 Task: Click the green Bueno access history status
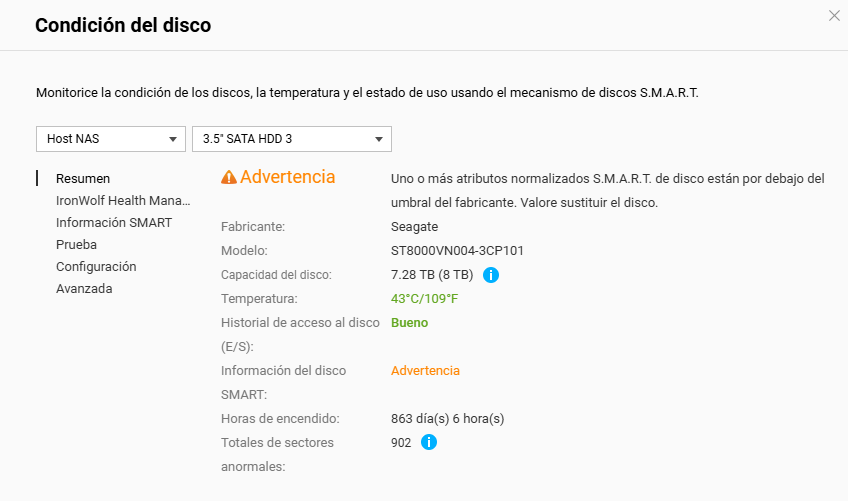click(x=409, y=322)
